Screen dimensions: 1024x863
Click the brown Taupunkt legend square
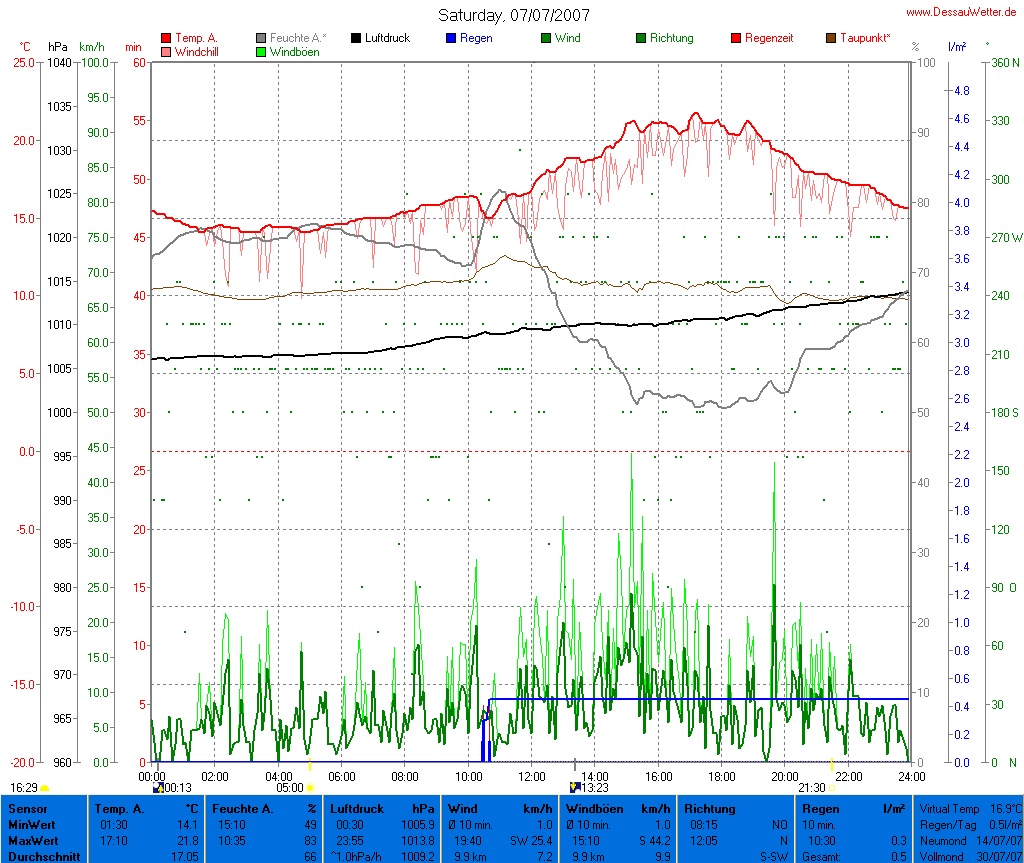click(x=831, y=38)
